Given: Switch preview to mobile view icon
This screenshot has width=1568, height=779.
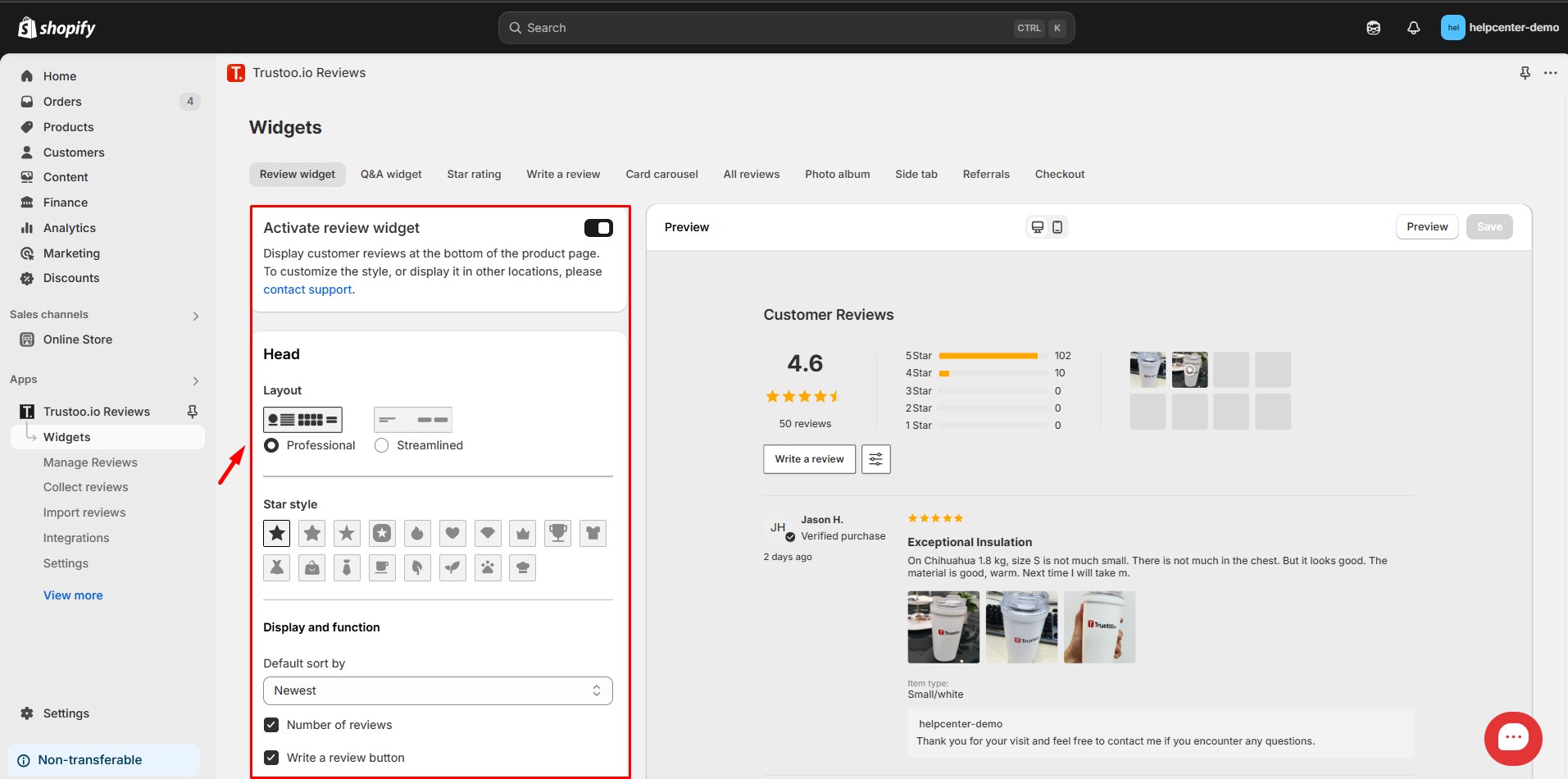Looking at the screenshot, I should (x=1057, y=227).
